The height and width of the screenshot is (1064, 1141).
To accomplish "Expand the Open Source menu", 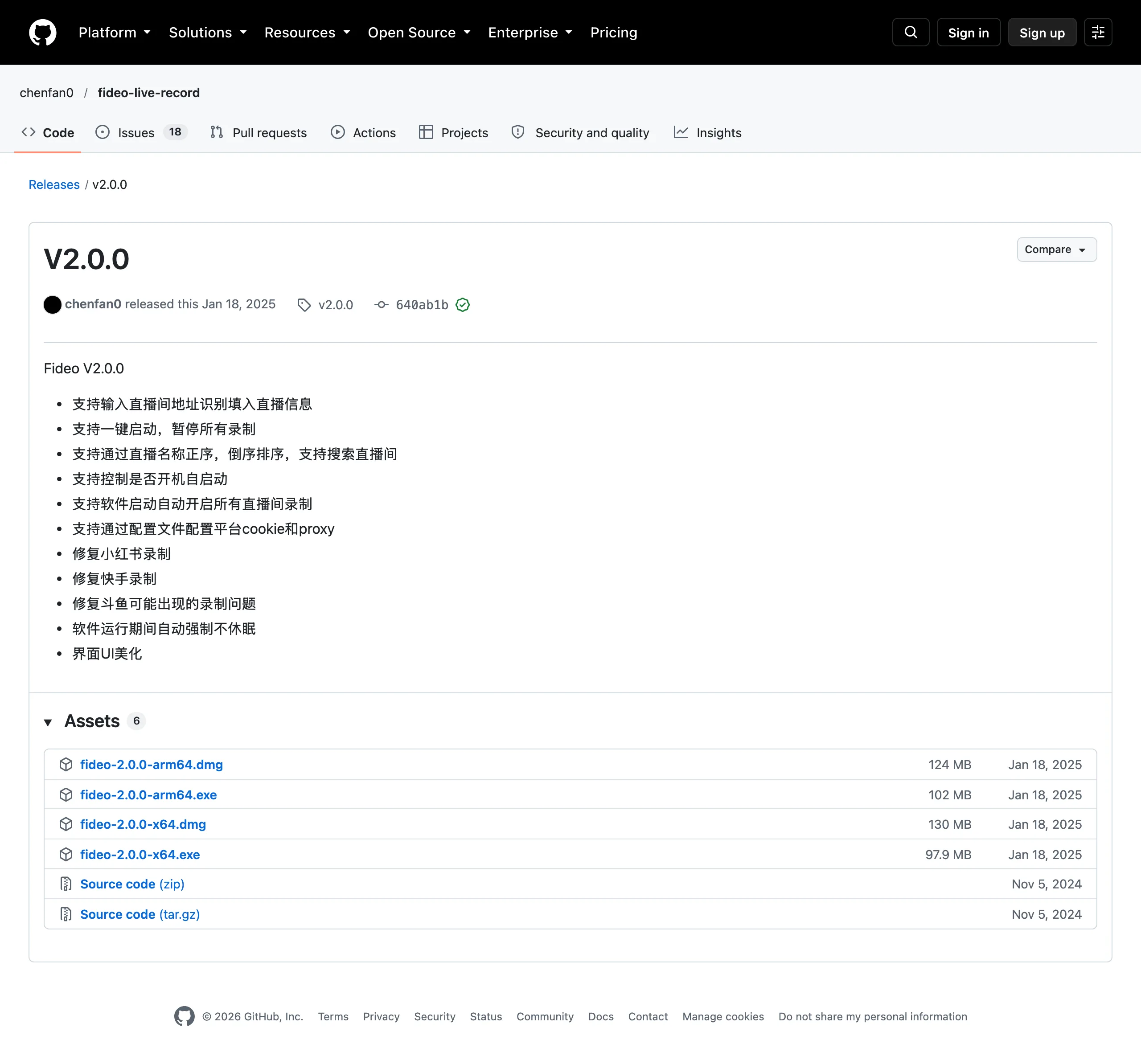I will [x=419, y=32].
